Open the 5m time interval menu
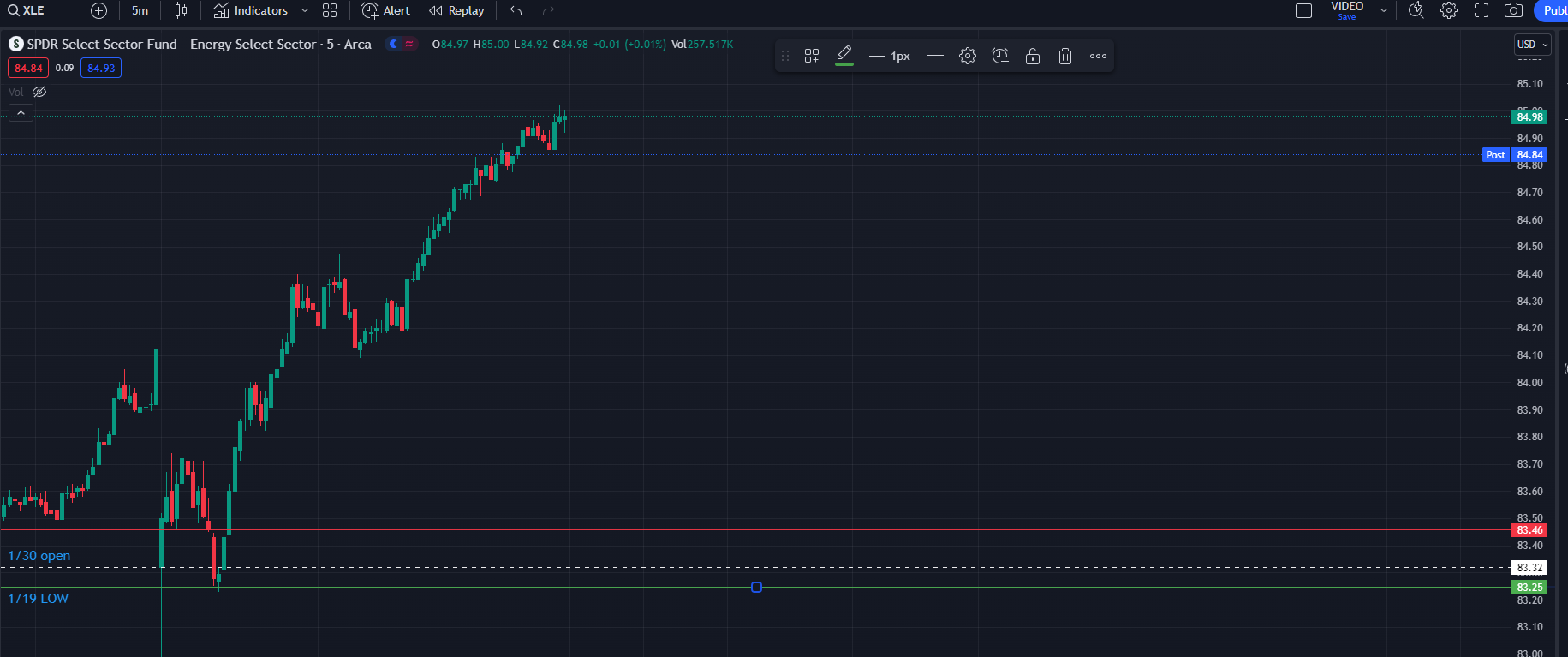The width and height of the screenshot is (1568, 657). click(x=140, y=10)
